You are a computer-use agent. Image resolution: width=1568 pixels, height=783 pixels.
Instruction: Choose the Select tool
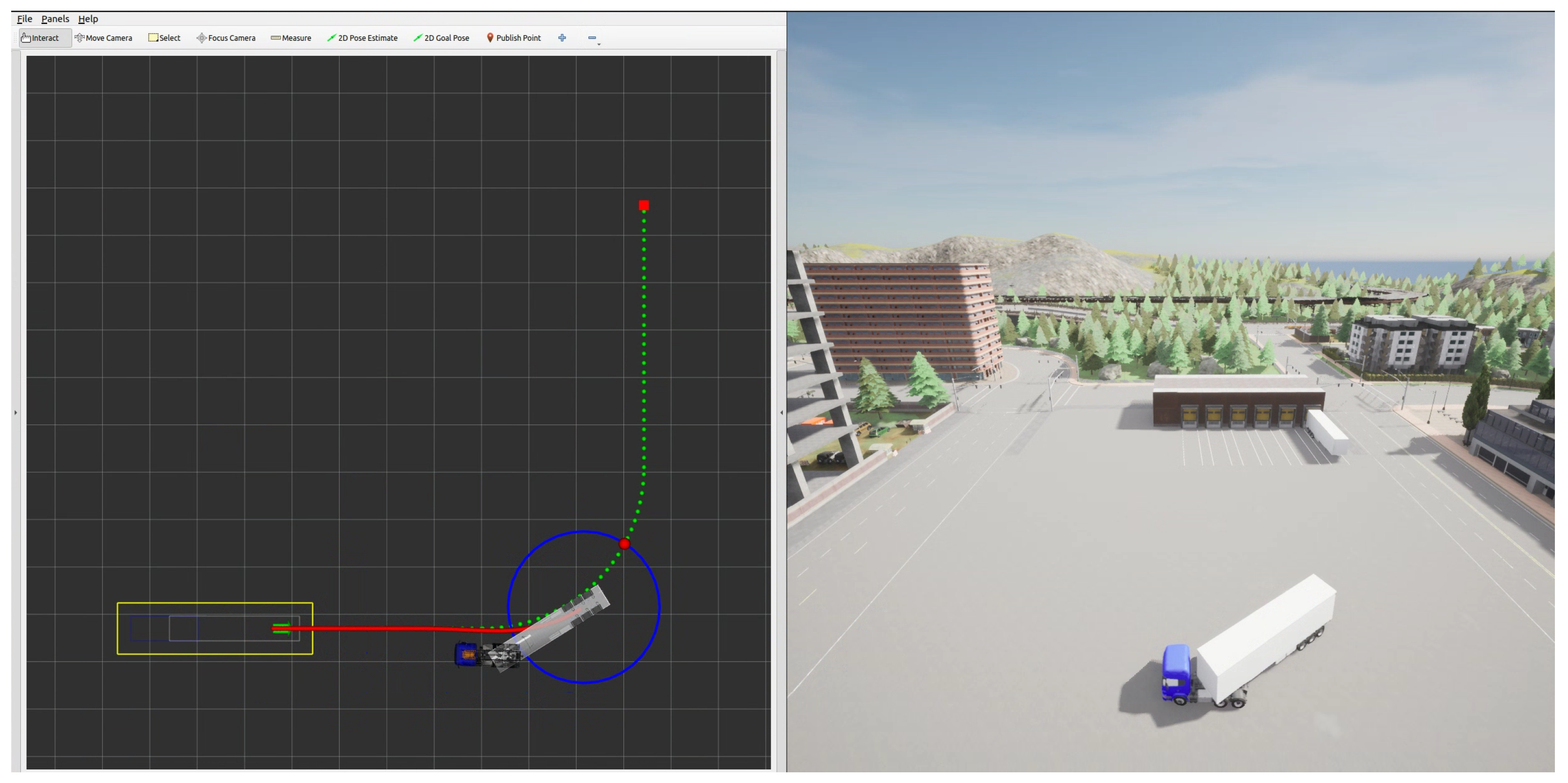(164, 38)
